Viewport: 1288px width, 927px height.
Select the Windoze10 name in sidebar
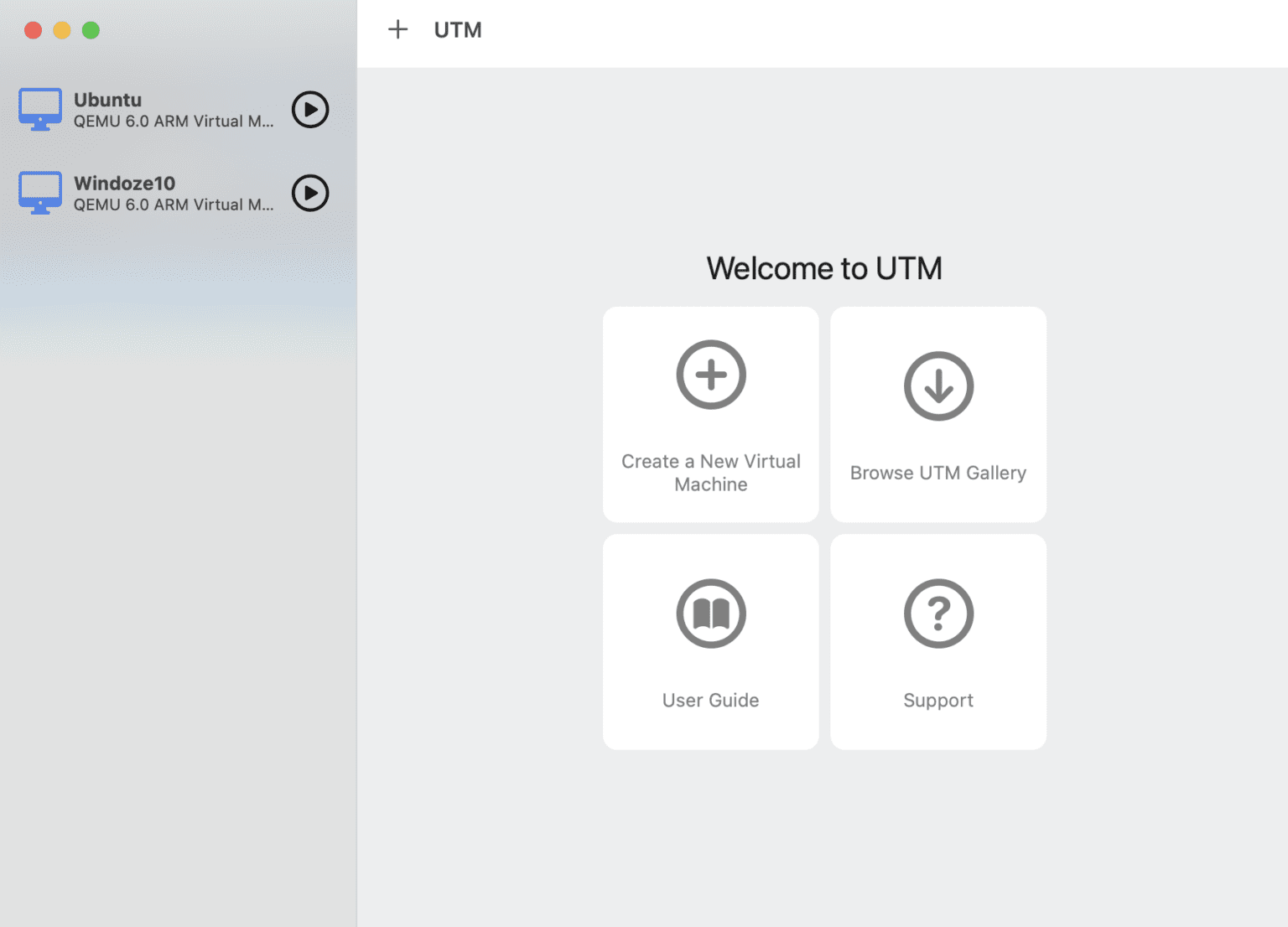tap(124, 184)
